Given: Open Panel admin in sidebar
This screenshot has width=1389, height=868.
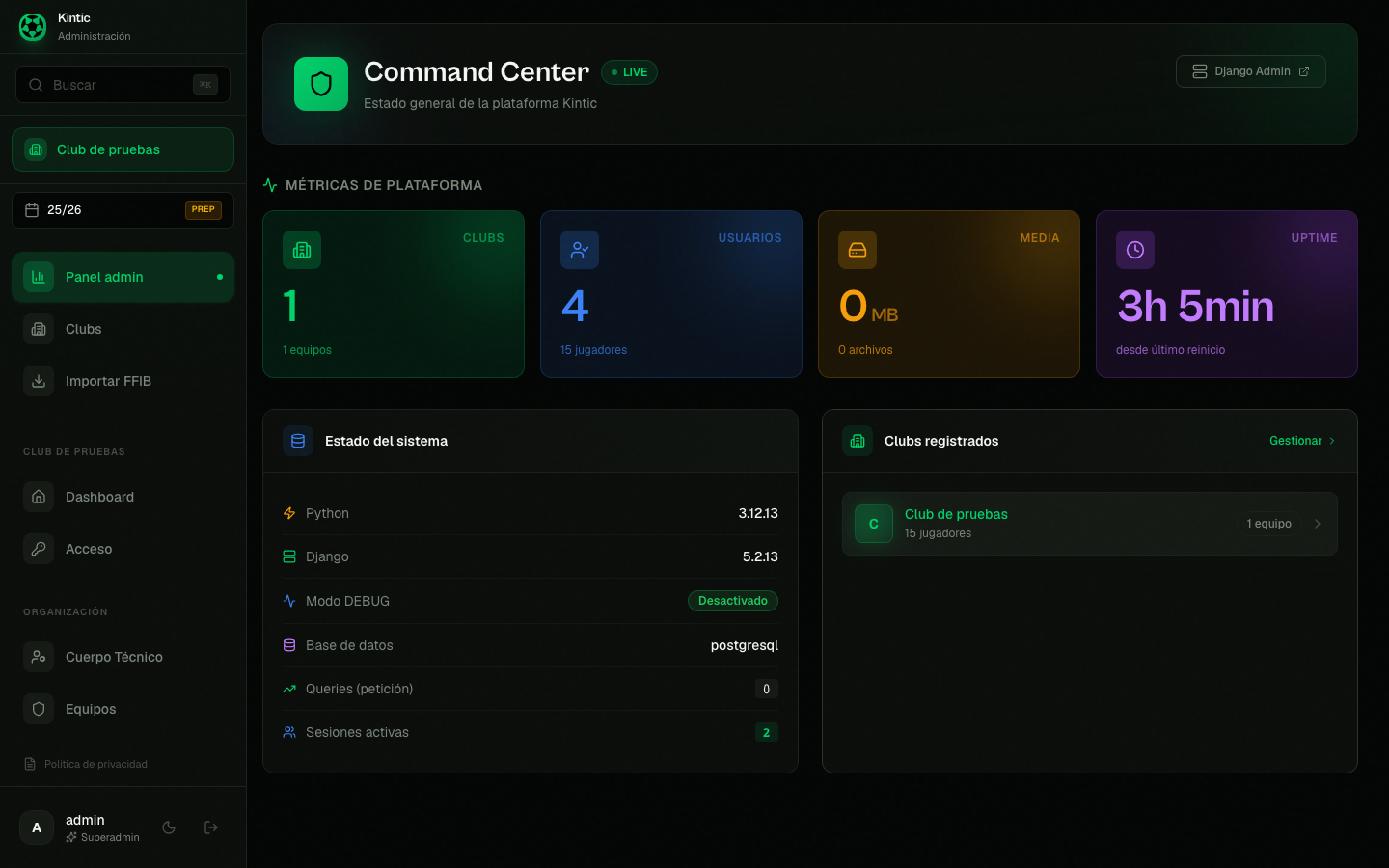Looking at the screenshot, I should pos(123,277).
